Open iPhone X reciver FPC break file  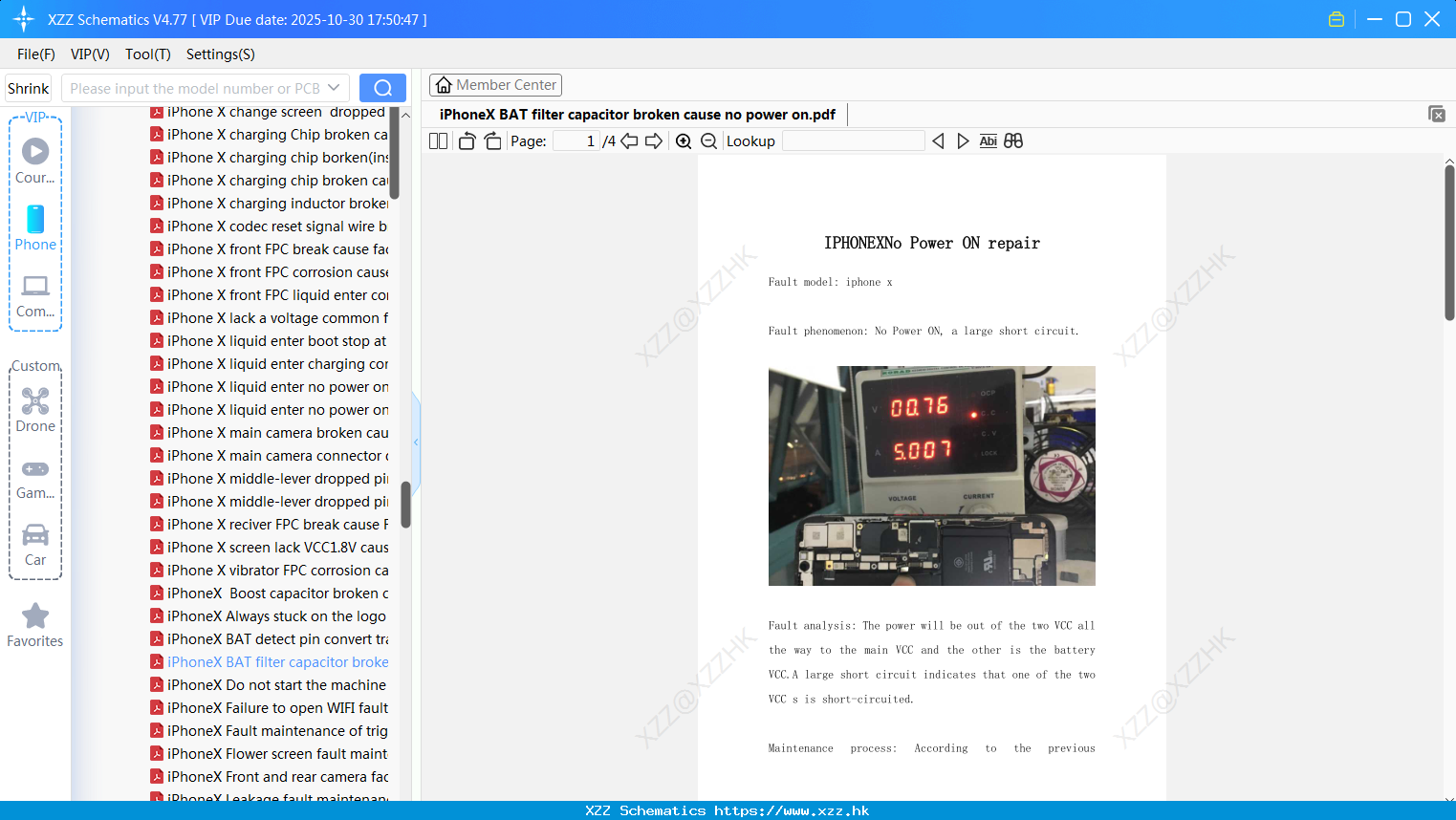(269, 525)
